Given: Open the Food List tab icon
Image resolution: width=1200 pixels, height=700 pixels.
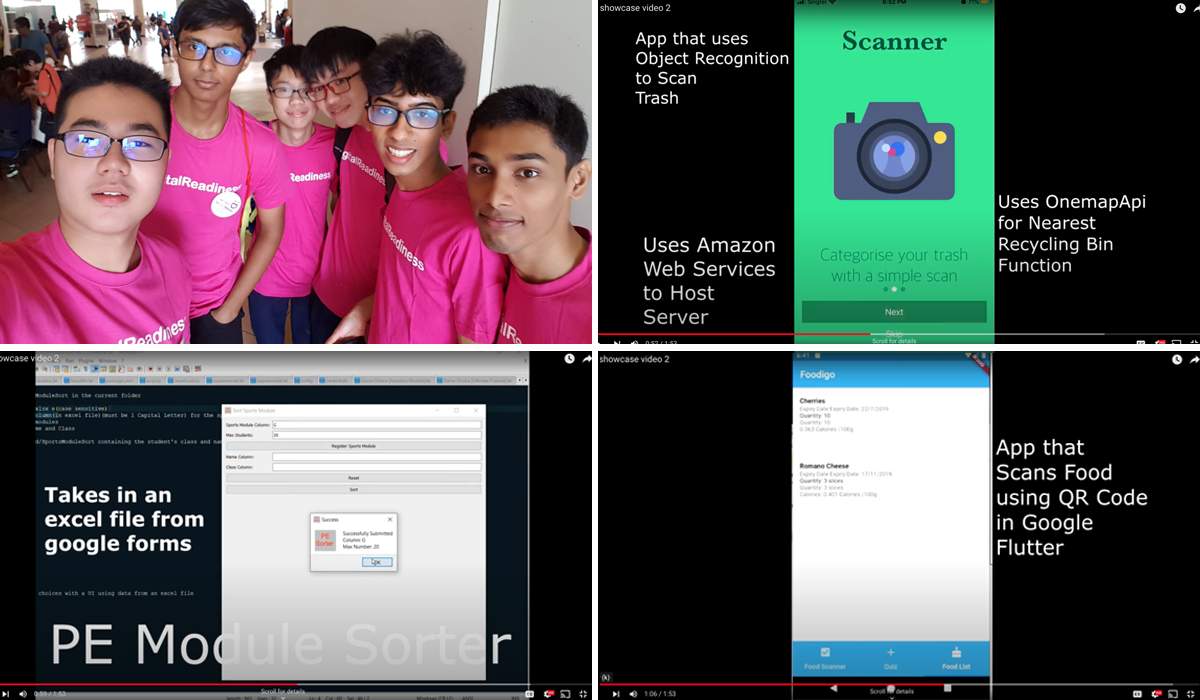Looking at the screenshot, I should 956,653.
